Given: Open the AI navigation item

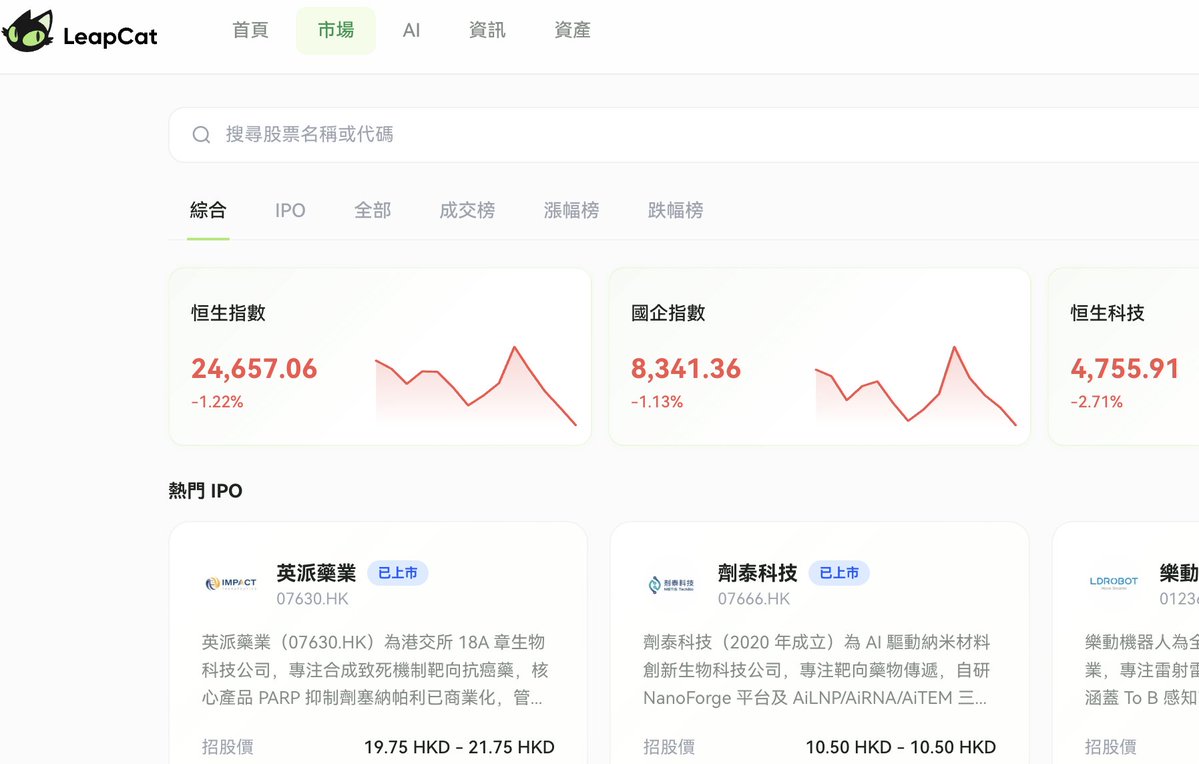Looking at the screenshot, I should (411, 31).
